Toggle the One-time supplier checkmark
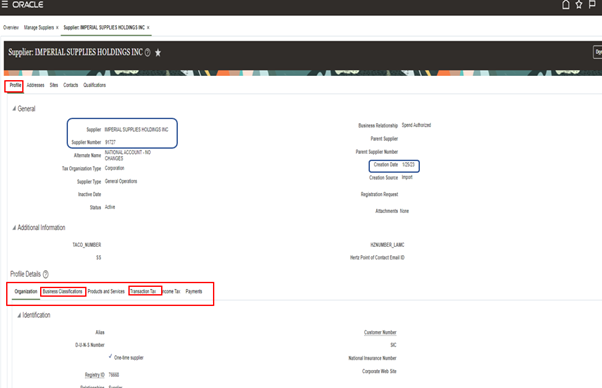 (111, 357)
